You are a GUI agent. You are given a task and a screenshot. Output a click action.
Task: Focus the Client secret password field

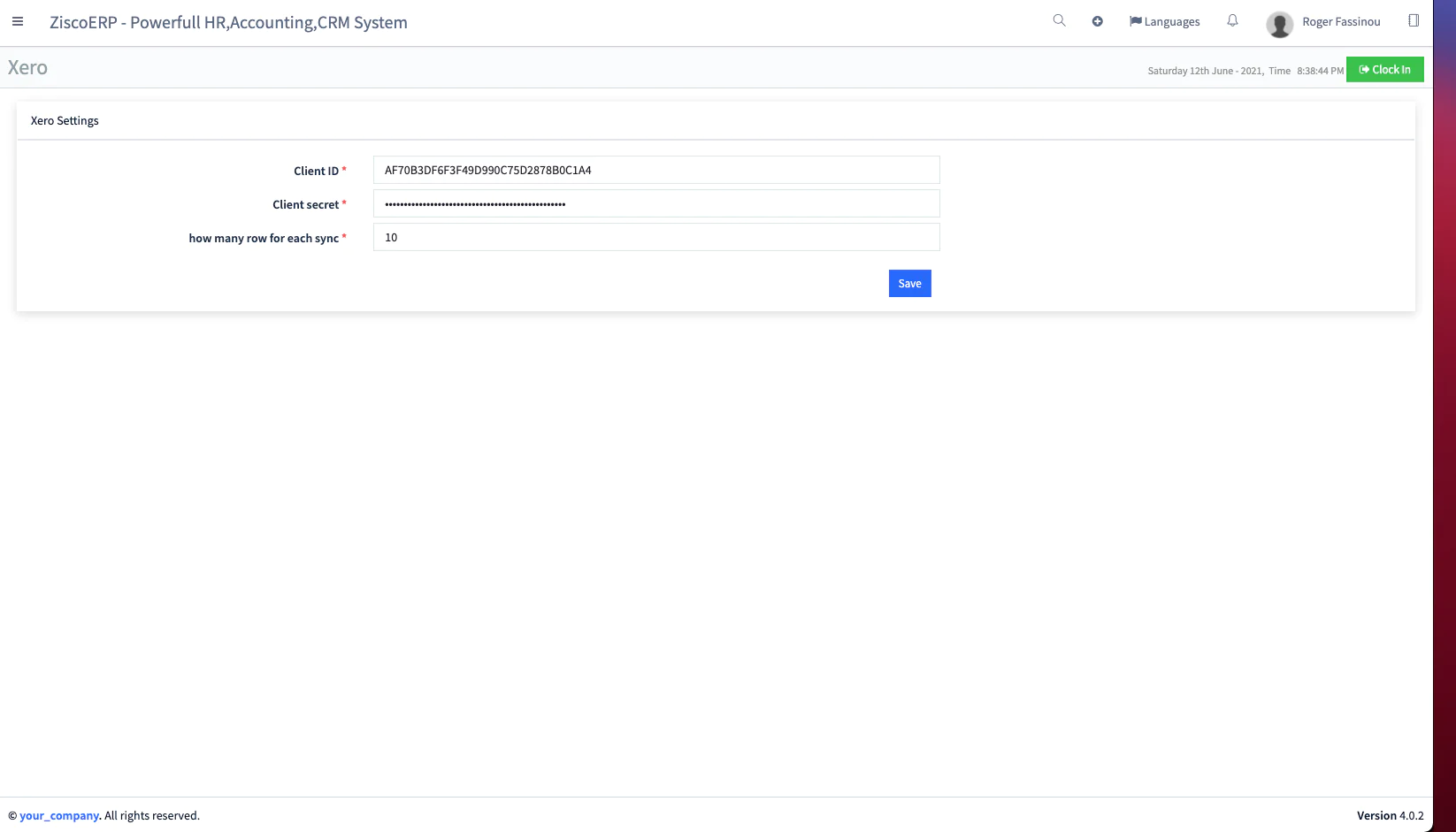tap(656, 203)
